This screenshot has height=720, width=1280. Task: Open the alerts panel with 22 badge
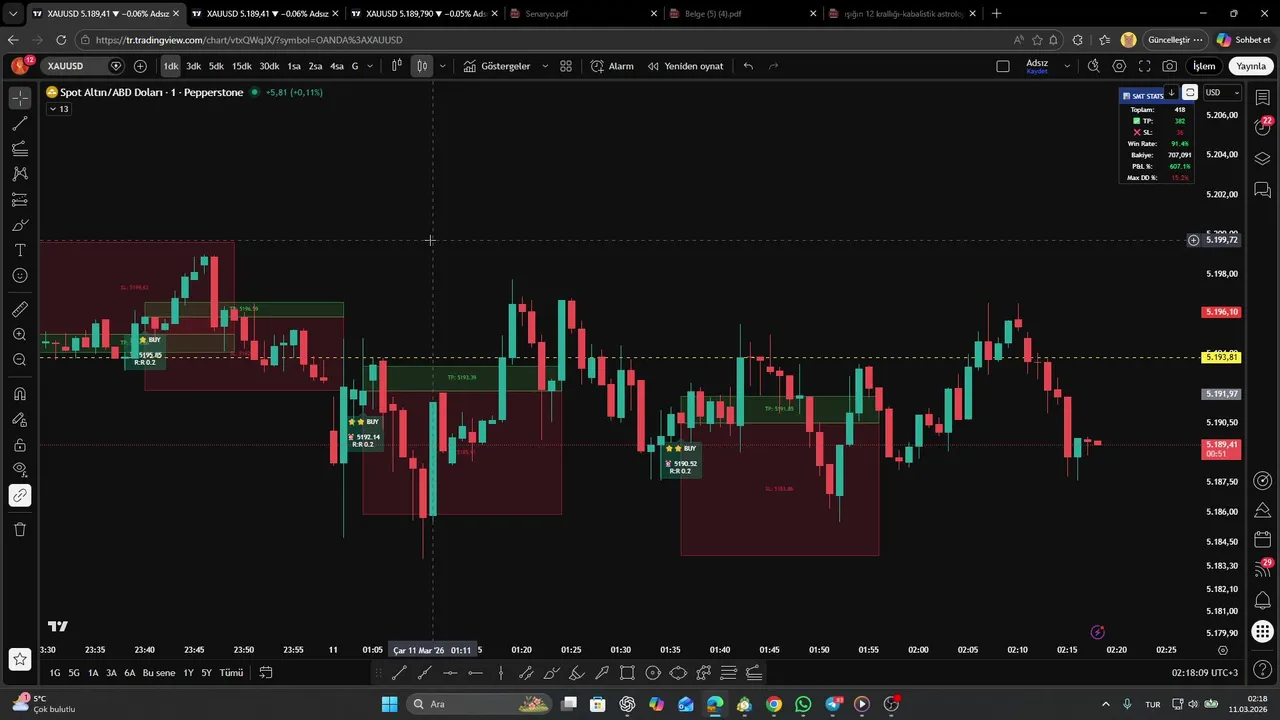[1262, 128]
